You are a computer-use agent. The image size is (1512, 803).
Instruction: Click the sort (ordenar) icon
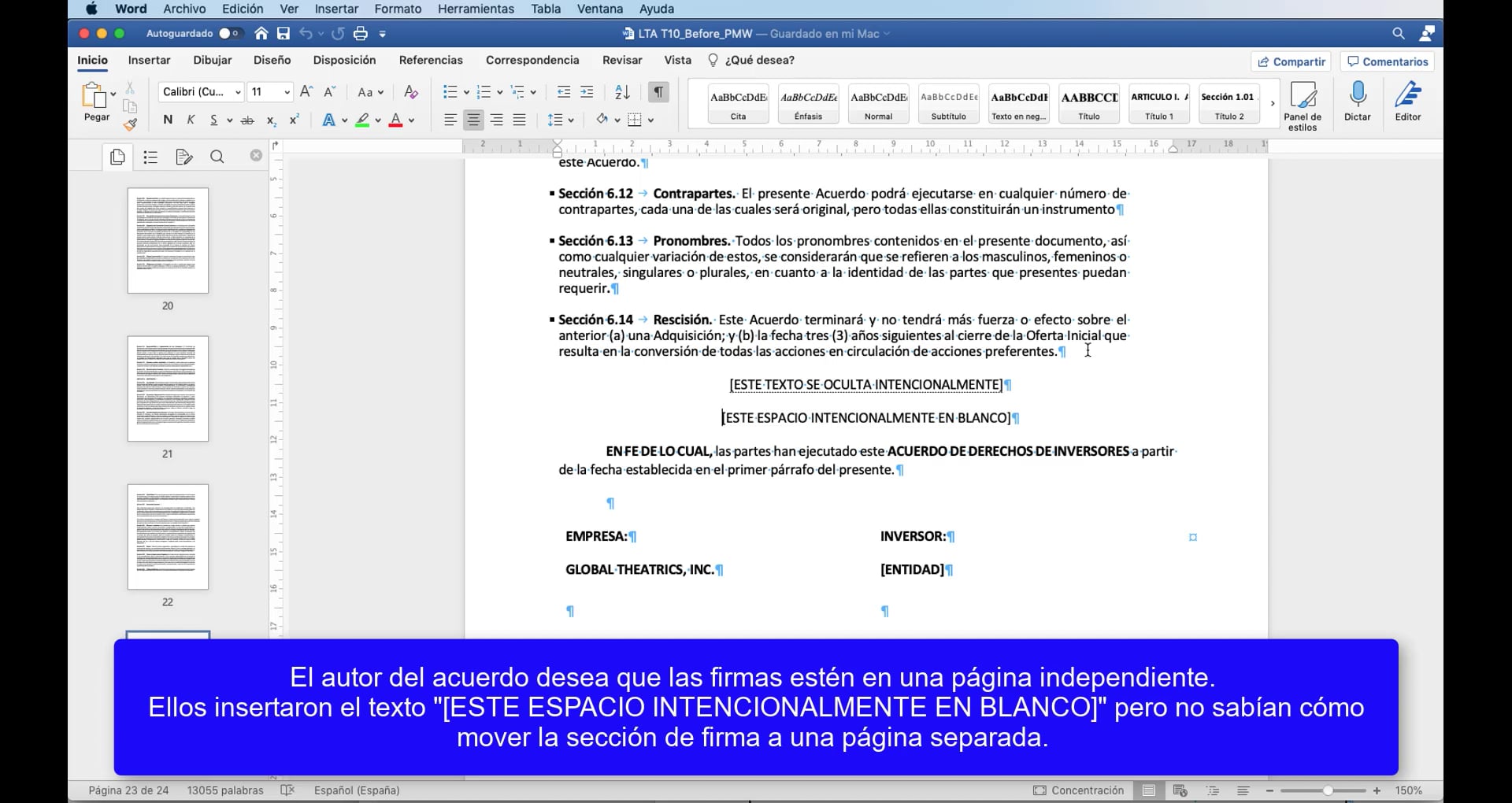tap(622, 92)
